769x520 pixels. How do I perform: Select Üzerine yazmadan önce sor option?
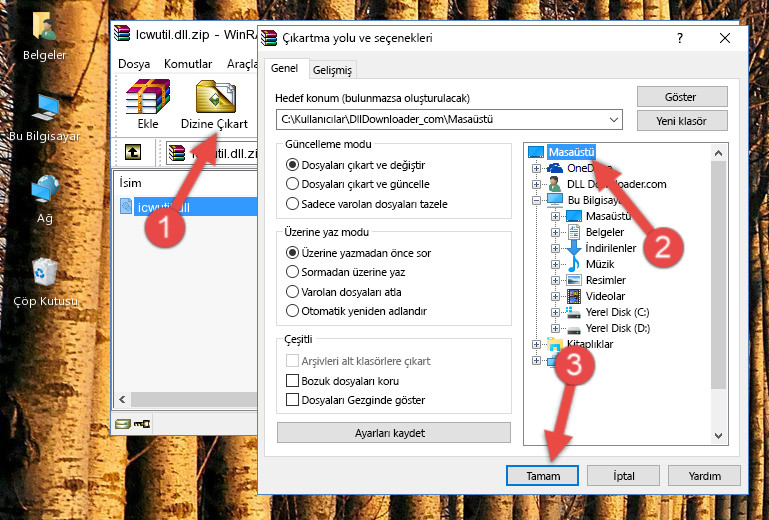click(292, 253)
